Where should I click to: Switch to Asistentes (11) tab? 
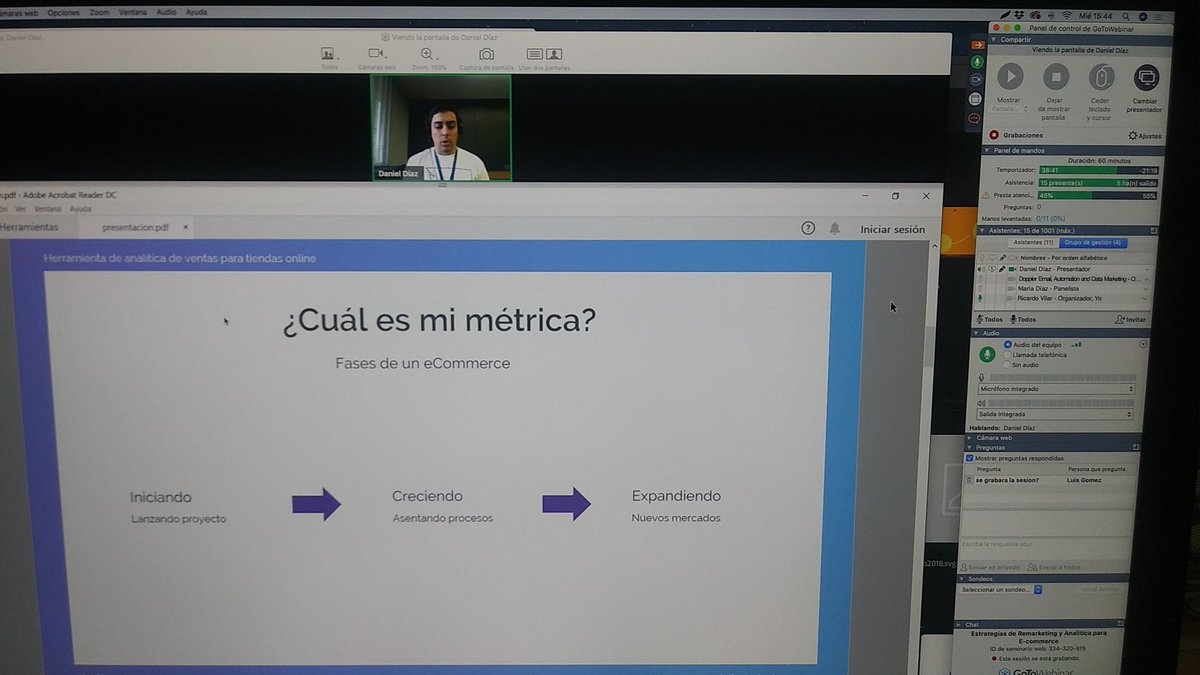pyautogui.click(x=1033, y=242)
